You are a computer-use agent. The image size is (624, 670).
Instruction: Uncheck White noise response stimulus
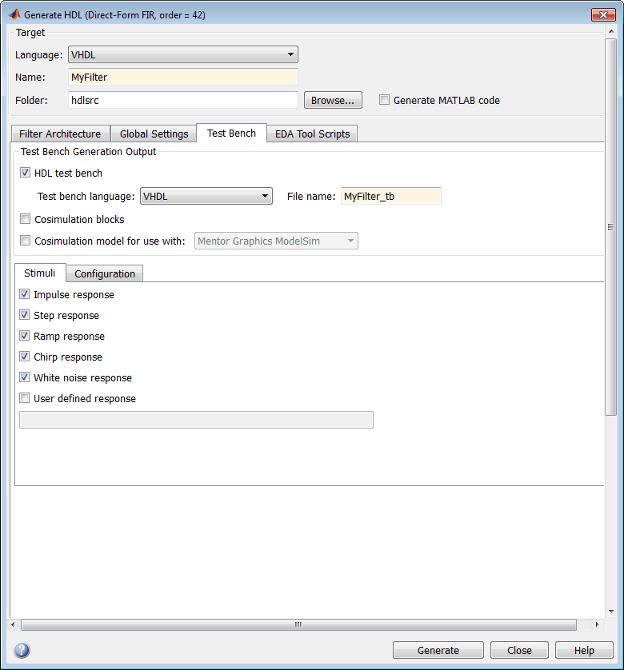(x=24, y=377)
